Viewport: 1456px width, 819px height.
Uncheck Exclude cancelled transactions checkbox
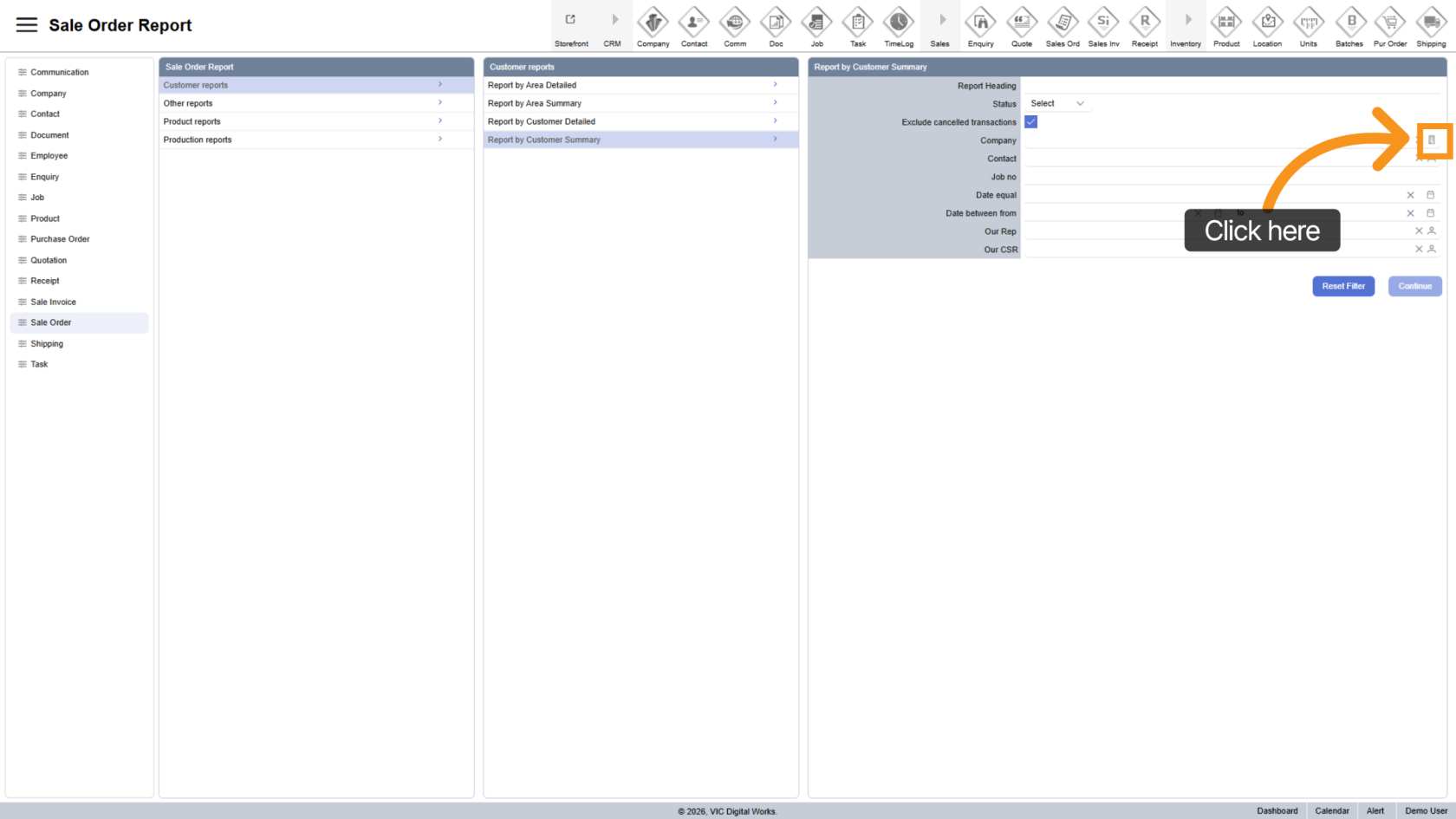1030,122
